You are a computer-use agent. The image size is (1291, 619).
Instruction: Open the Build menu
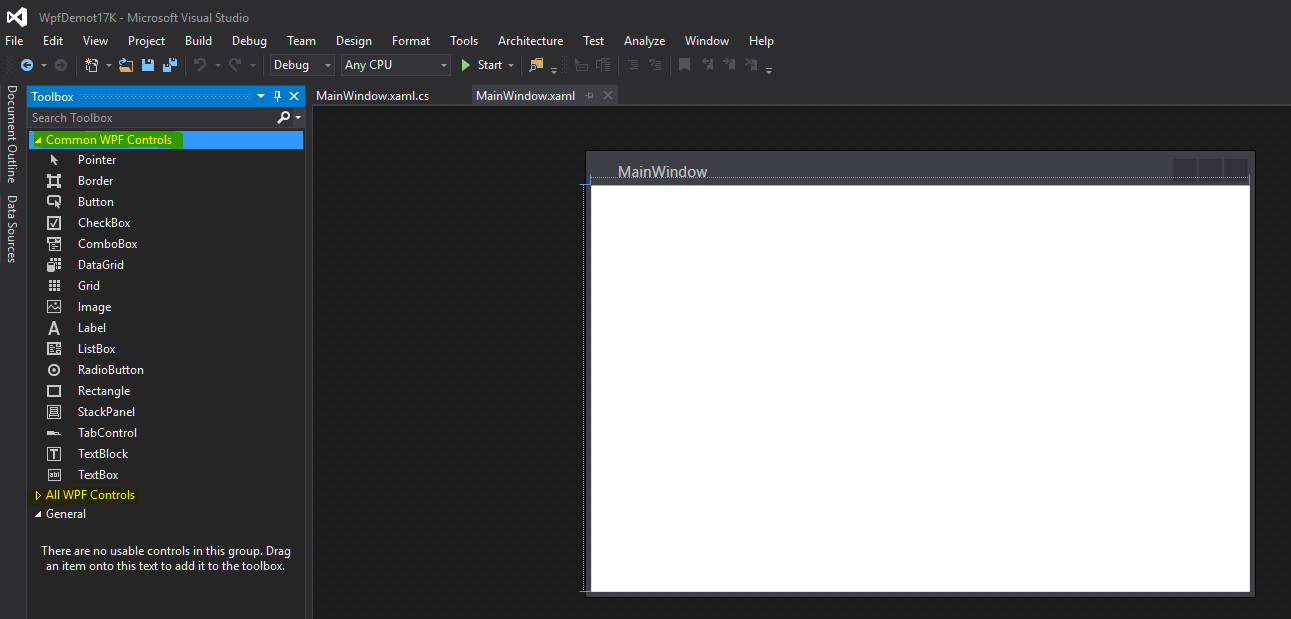pos(198,41)
